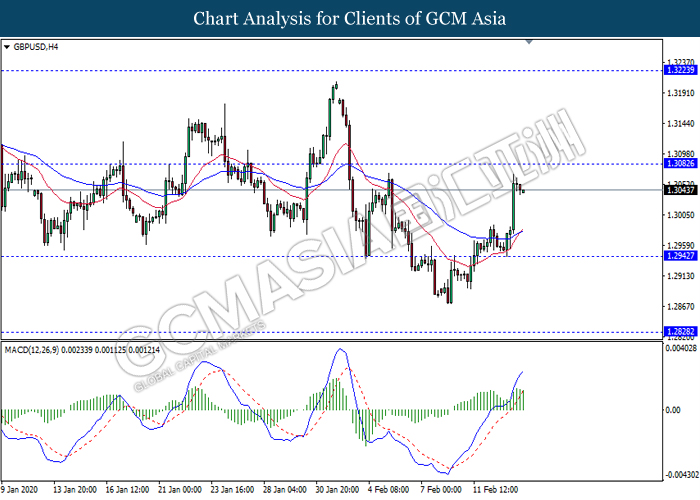Viewport: 700px width, 500px height.
Task: Click the 4 Feb 08:00 time label
Action: click(x=388, y=490)
